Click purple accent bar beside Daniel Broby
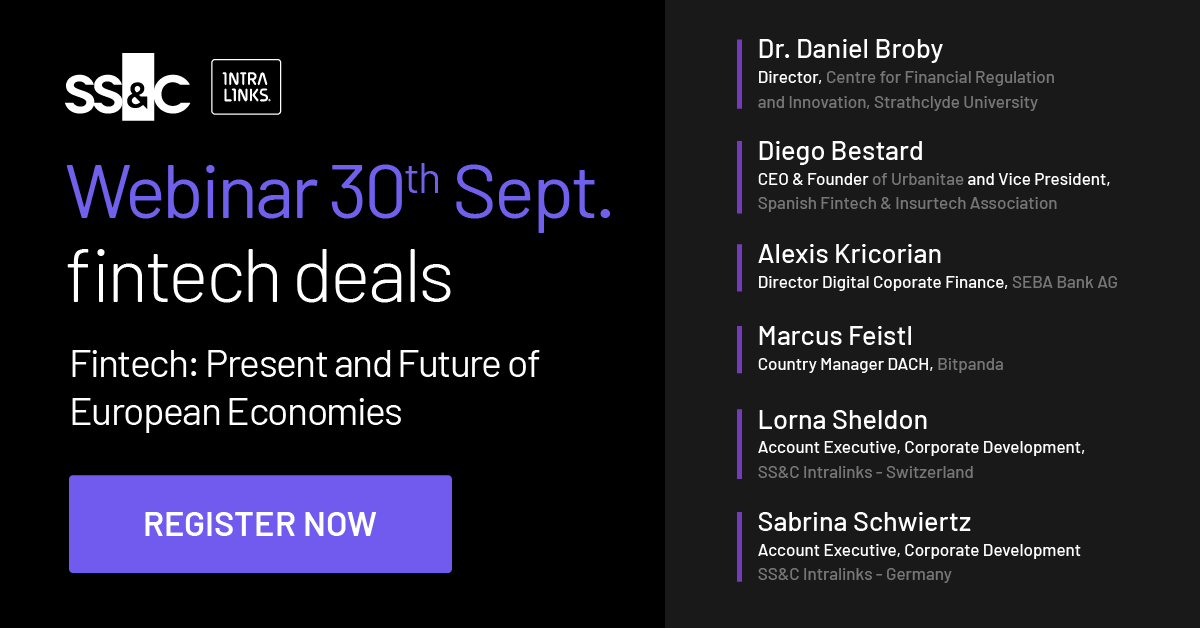The image size is (1200, 628). coord(739,74)
